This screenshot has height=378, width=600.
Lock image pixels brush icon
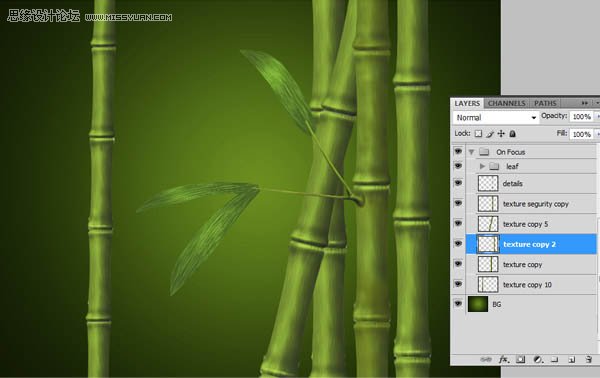(x=490, y=134)
